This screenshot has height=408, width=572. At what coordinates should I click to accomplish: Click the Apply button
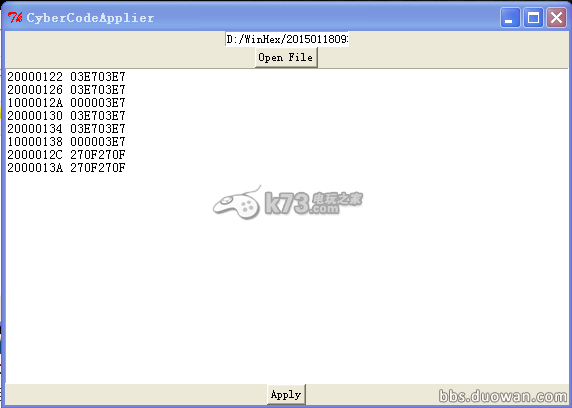[x=286, y=394]
